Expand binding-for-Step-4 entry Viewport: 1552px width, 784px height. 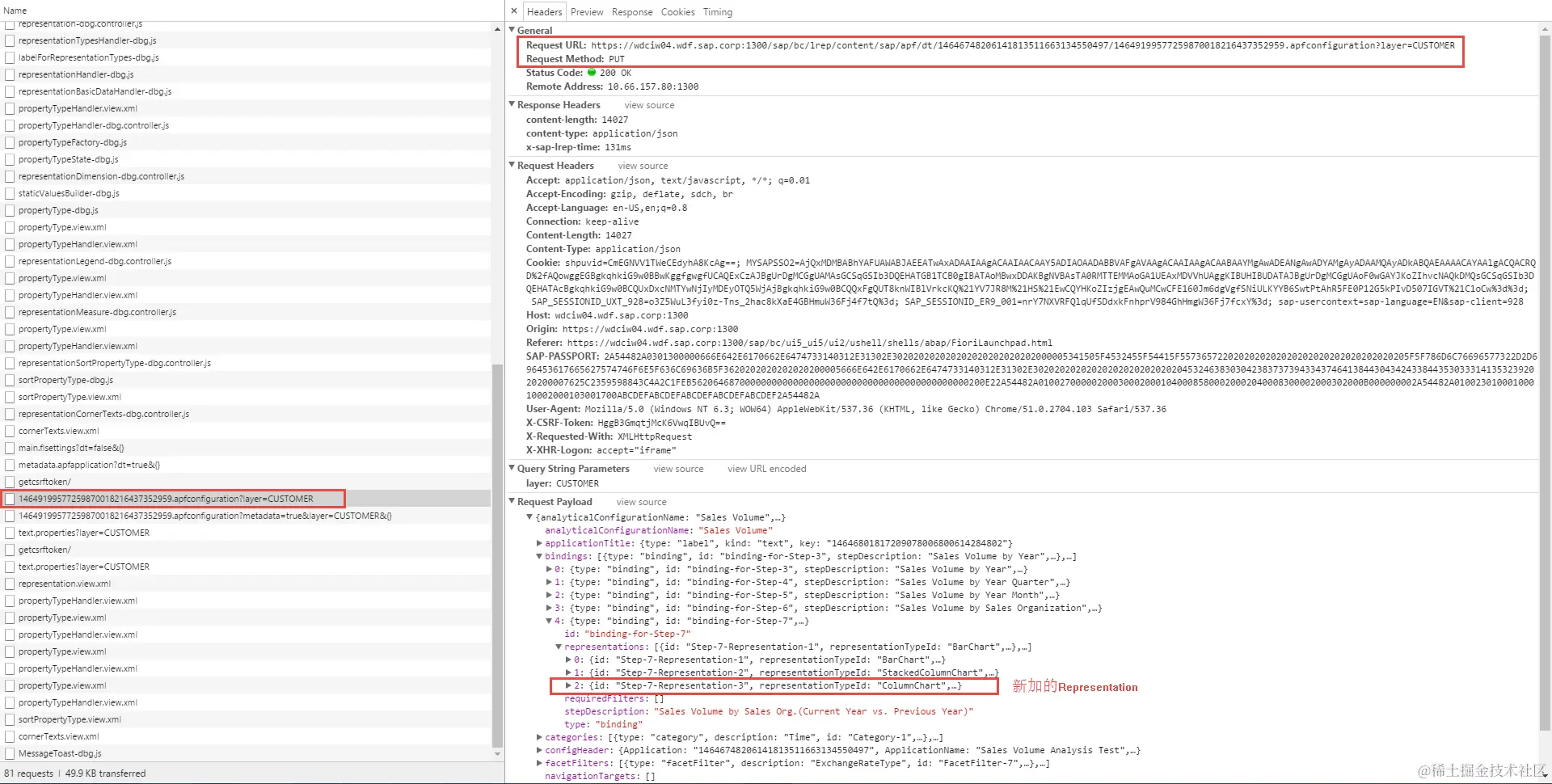[x=549, y=582]
